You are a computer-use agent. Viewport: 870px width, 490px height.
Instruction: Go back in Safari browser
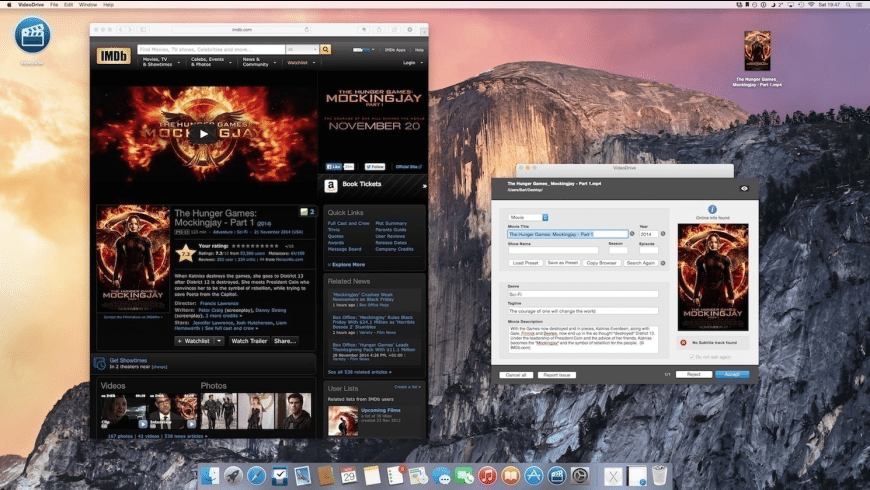pyautogui.click(x=120, y=29)
